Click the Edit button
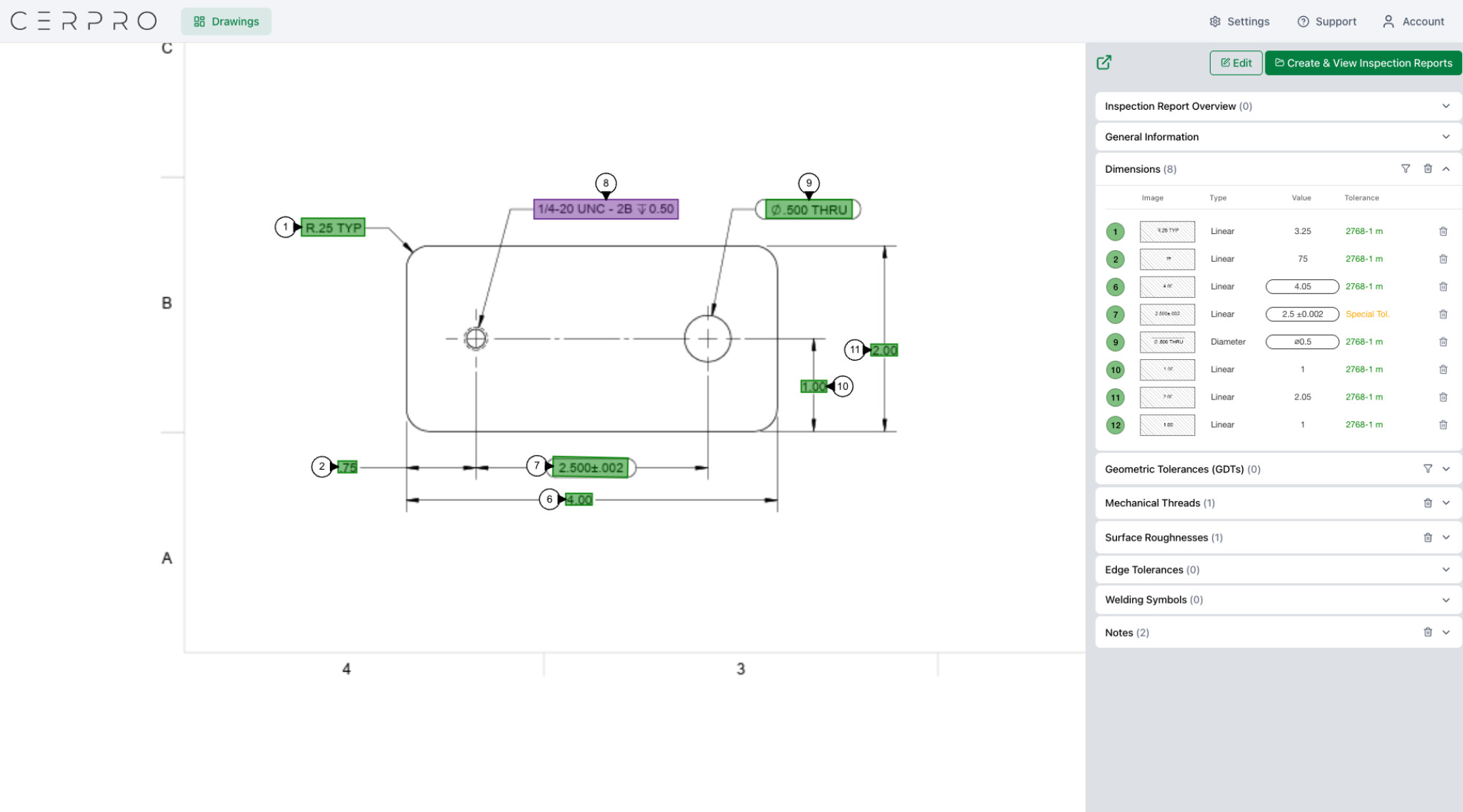Viewport: 1463px width, 812px height. coord(1236,64)
